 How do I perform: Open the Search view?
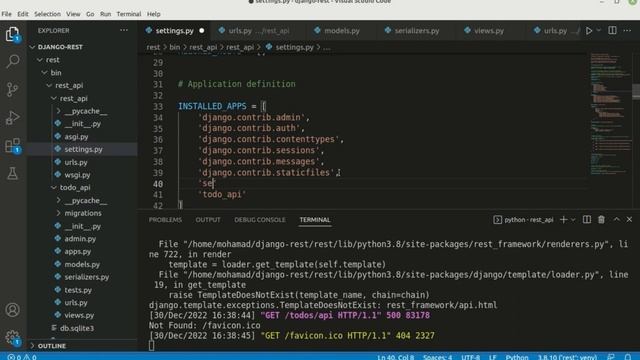13,61
